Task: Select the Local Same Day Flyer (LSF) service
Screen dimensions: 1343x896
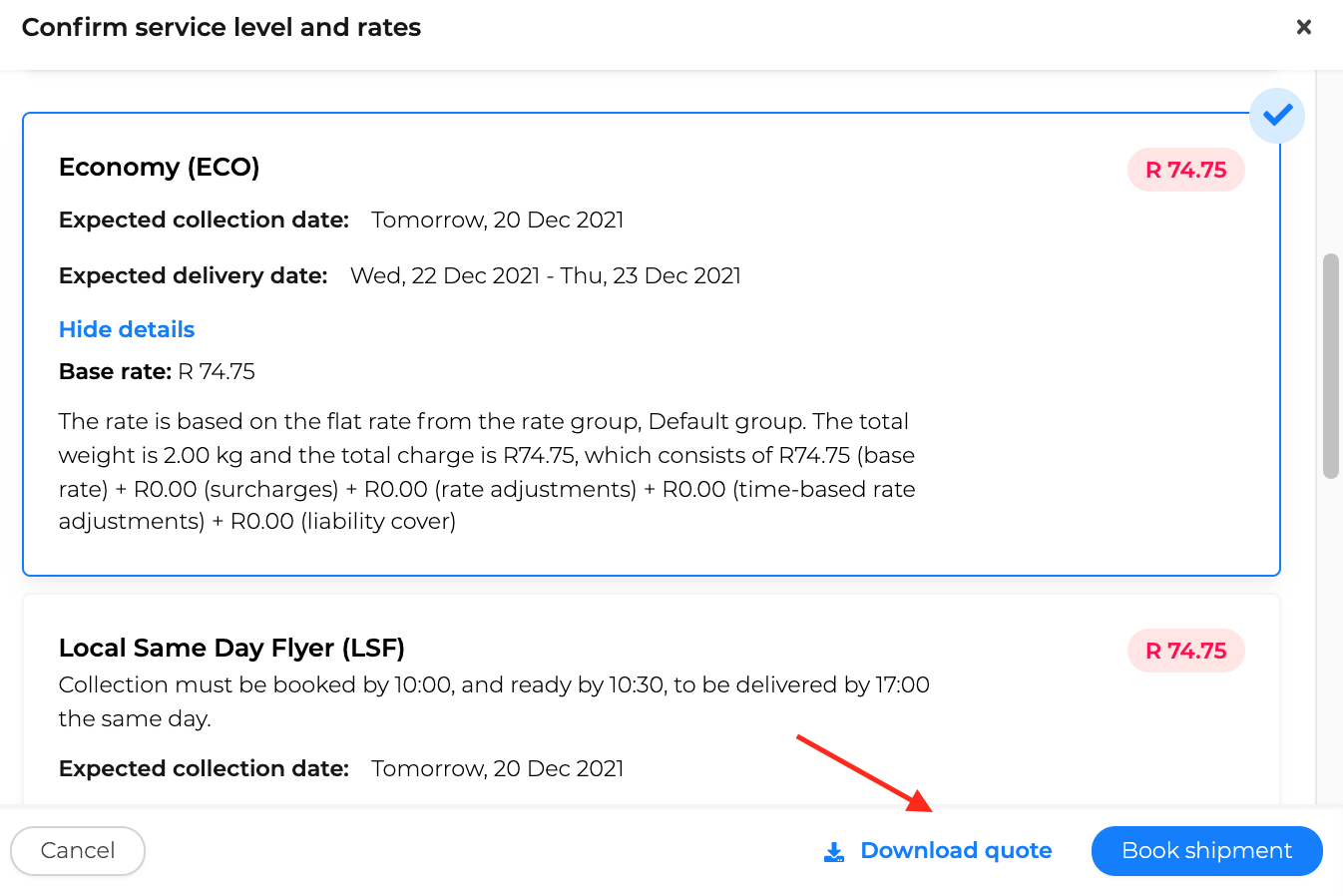Action: (x=231, y=648)
